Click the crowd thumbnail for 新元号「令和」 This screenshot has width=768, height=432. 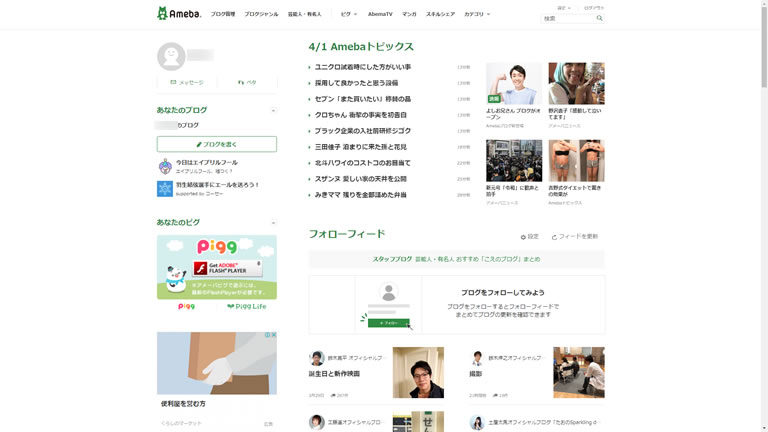coord(514,161)
